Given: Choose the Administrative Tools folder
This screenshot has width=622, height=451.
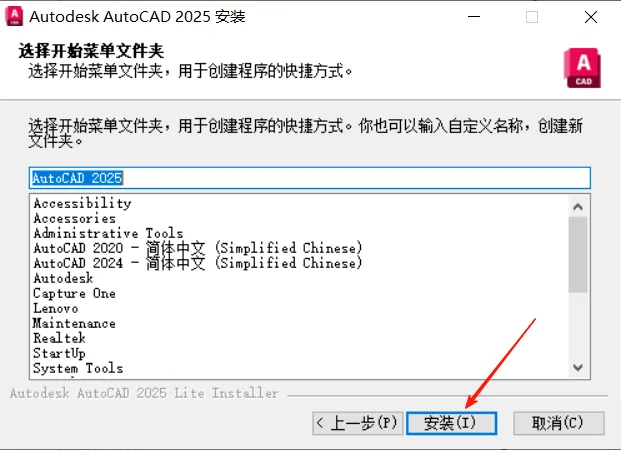Looking at the screenshot, I should [108, 233].
